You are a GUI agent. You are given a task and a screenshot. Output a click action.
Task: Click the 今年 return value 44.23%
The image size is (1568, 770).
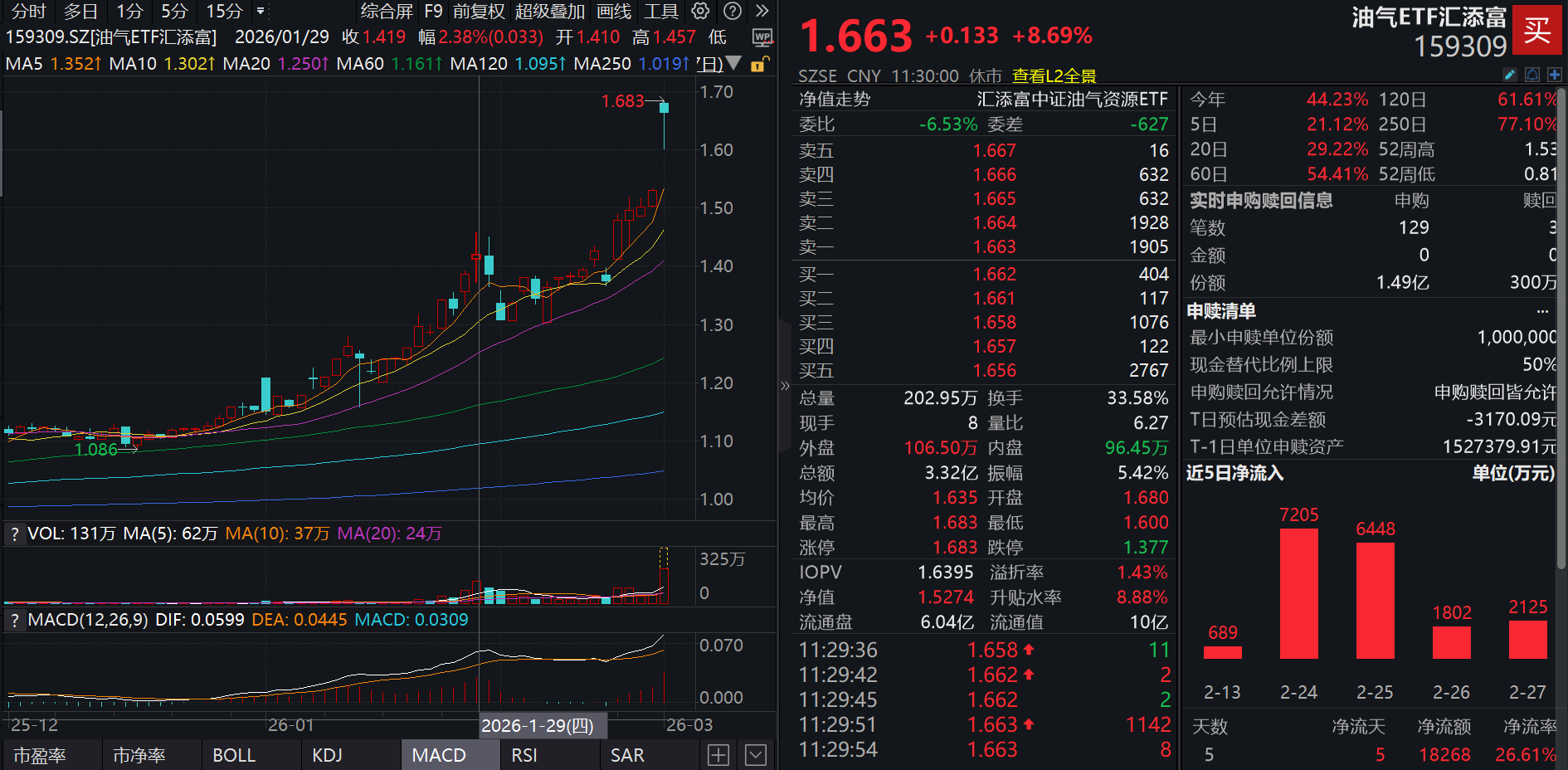1337,100
